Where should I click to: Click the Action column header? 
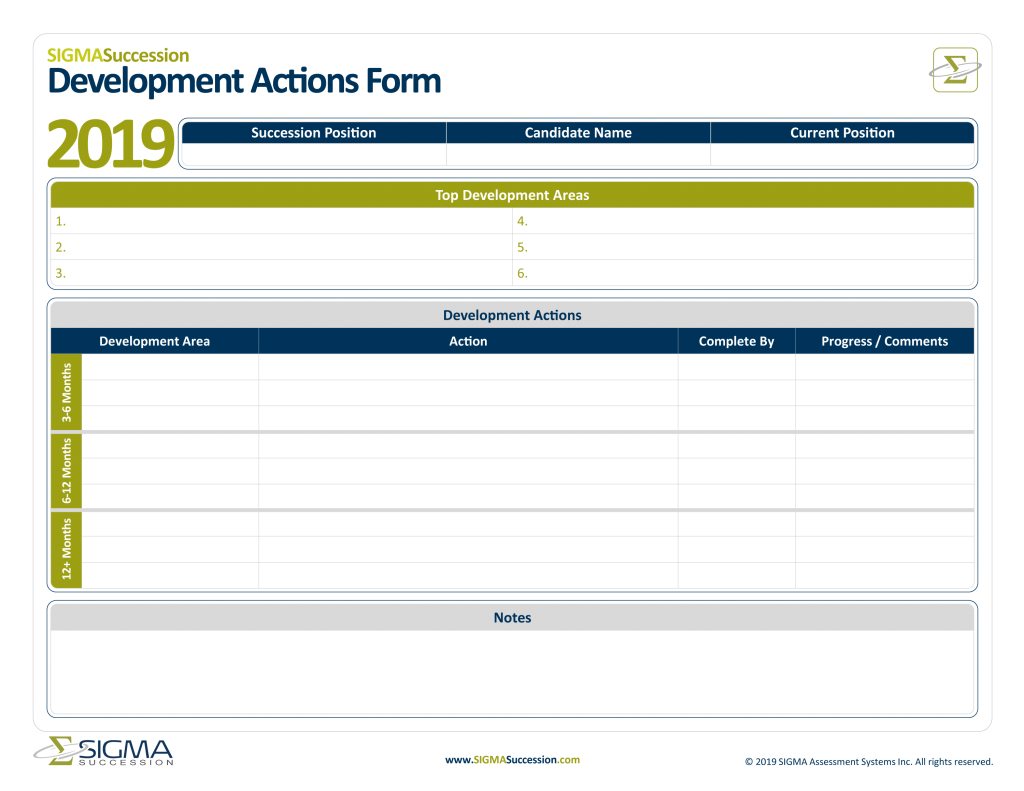pos(468,341)
